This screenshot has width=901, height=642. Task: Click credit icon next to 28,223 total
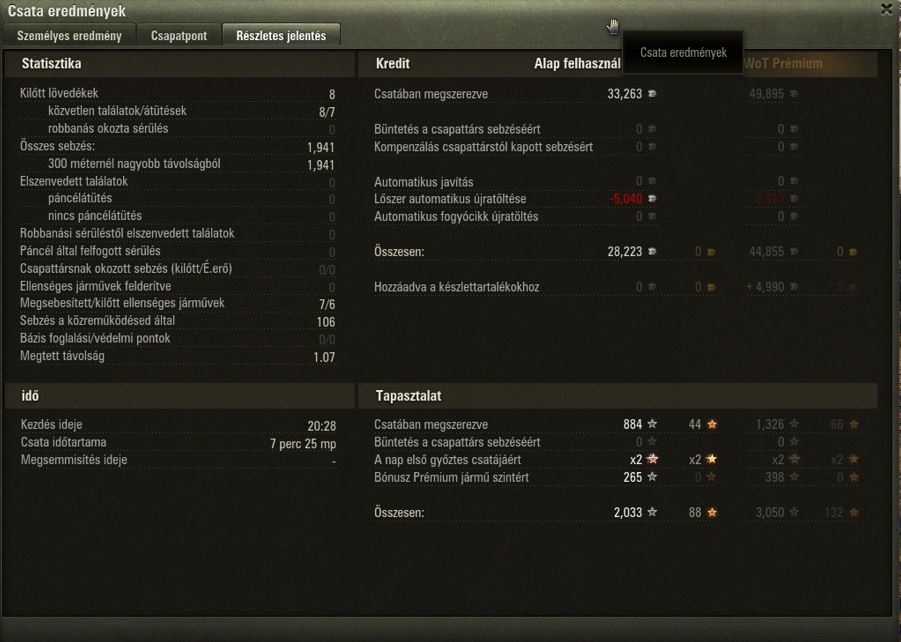[652, 251]
